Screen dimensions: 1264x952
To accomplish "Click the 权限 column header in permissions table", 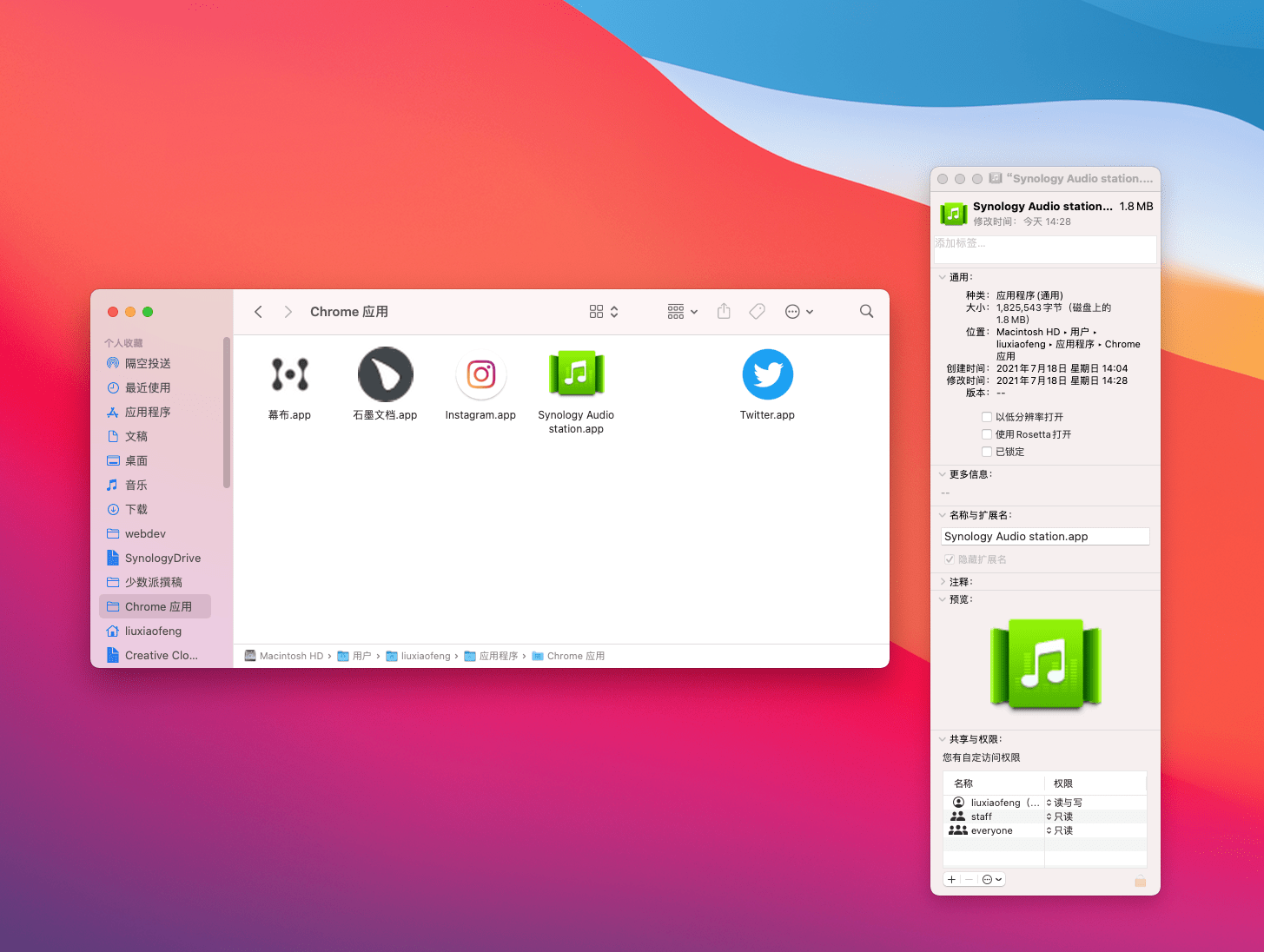I will tap(1095, 783).
